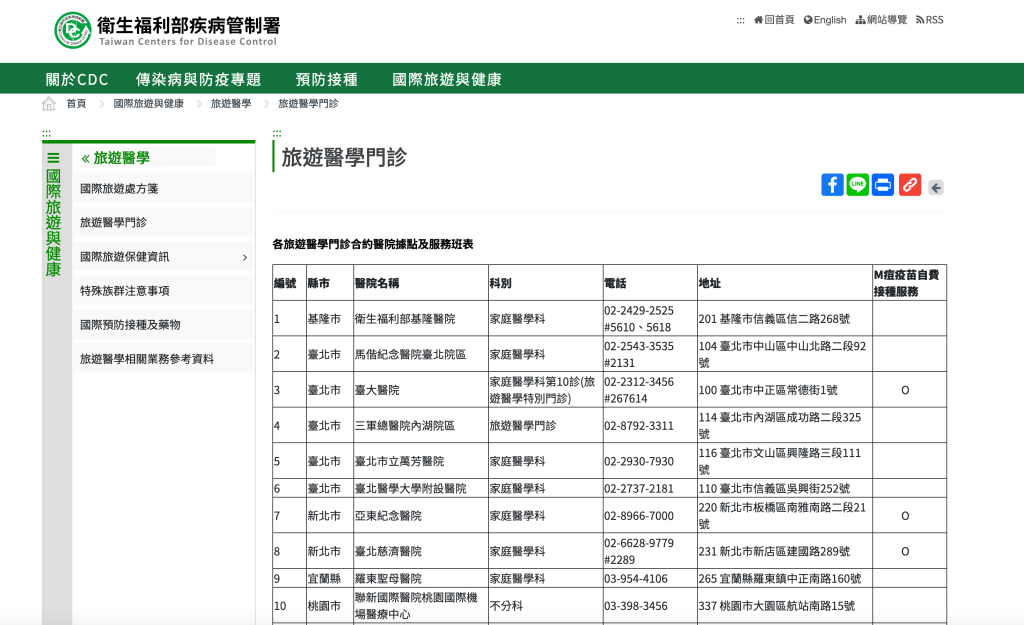Open the 關於CDC menu
This screenshot has height=625, width=1024.
[x=77, y=80]
